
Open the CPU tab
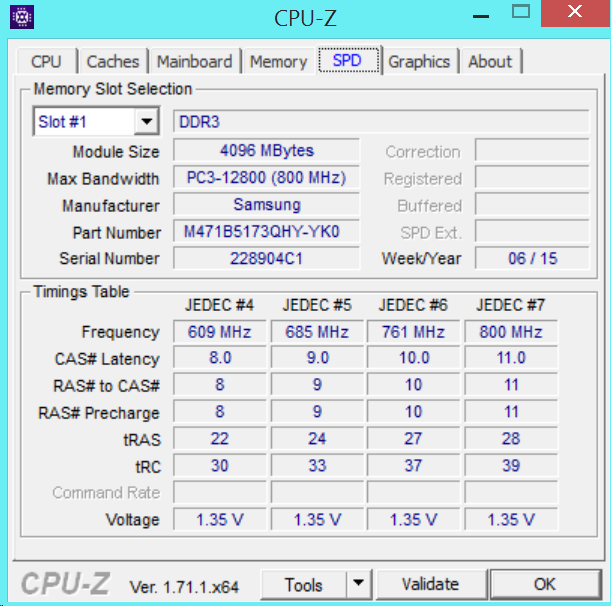point(46,62)
